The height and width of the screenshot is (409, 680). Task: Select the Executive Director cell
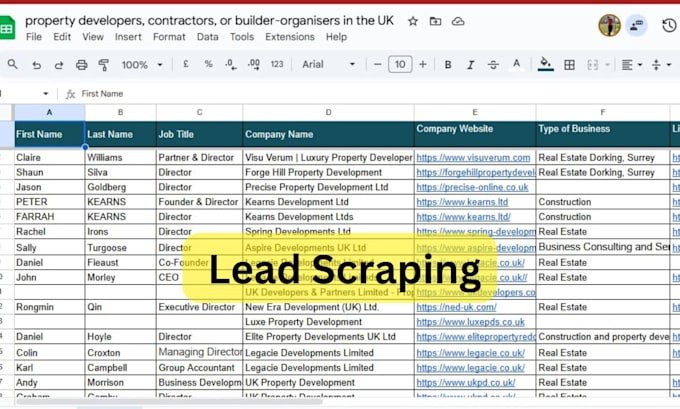(x=199, y=307)
